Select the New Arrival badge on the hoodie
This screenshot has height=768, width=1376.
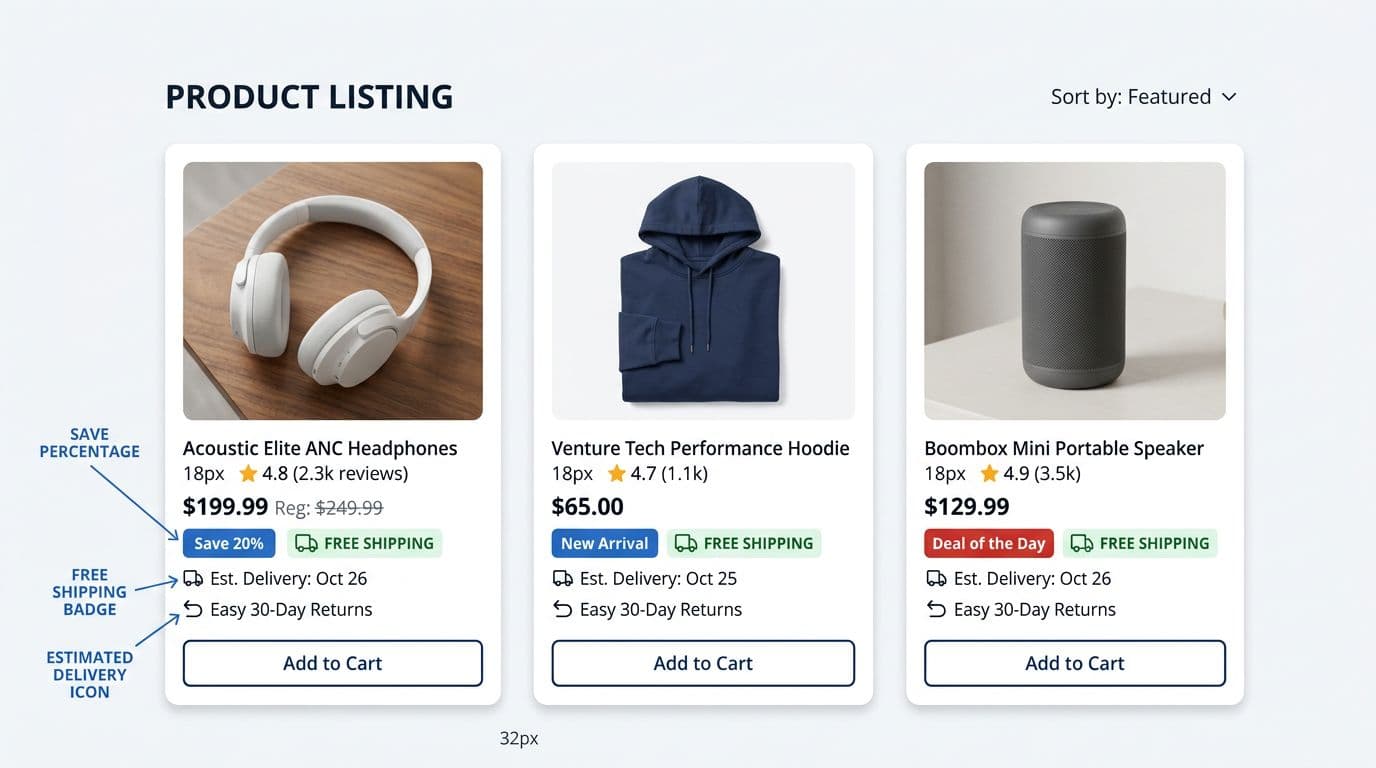tap(604, 543)
